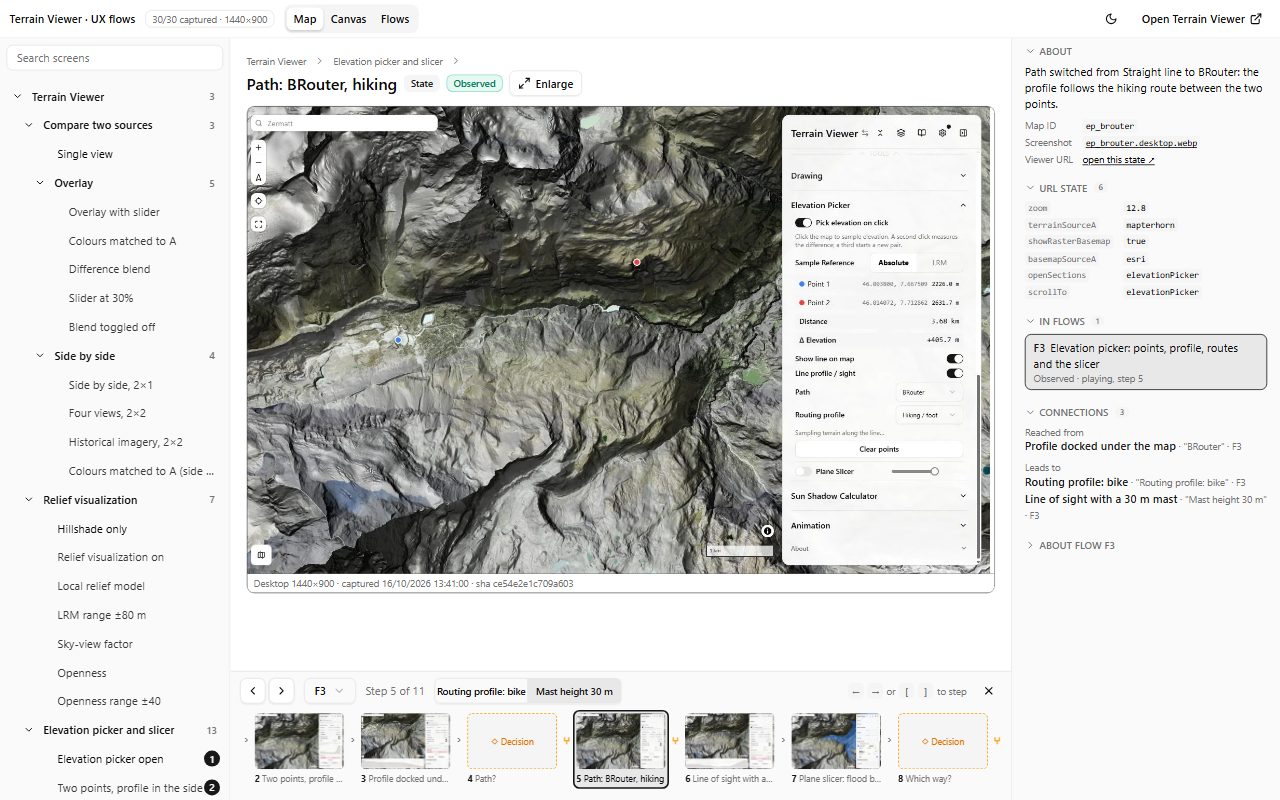Select the Absolute sample reference option
The height and width of the screenshot is (800, 1280).
tap(893, 263)
